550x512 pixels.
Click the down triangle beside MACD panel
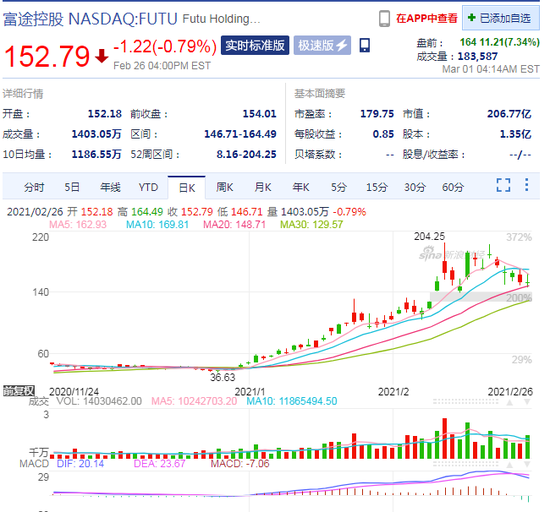(527, 465)
